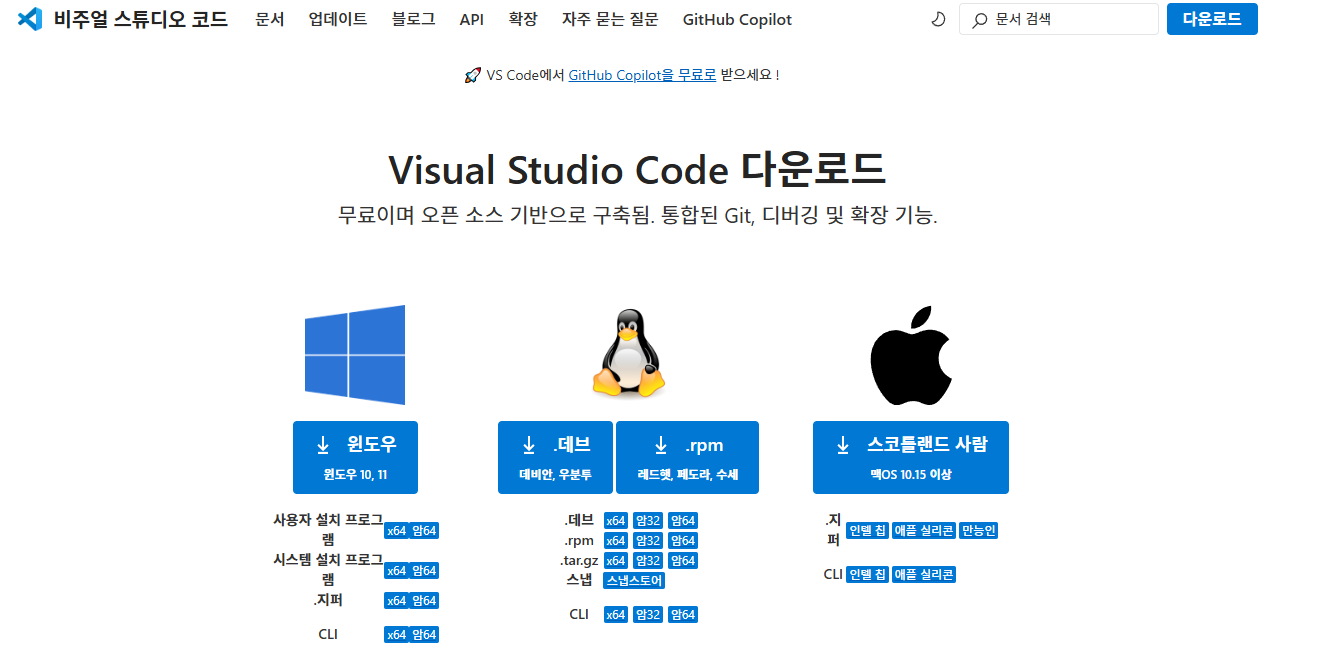
Task: Select 암64 for 시스템 설치 프로그램
Action: tap(424, 570)
